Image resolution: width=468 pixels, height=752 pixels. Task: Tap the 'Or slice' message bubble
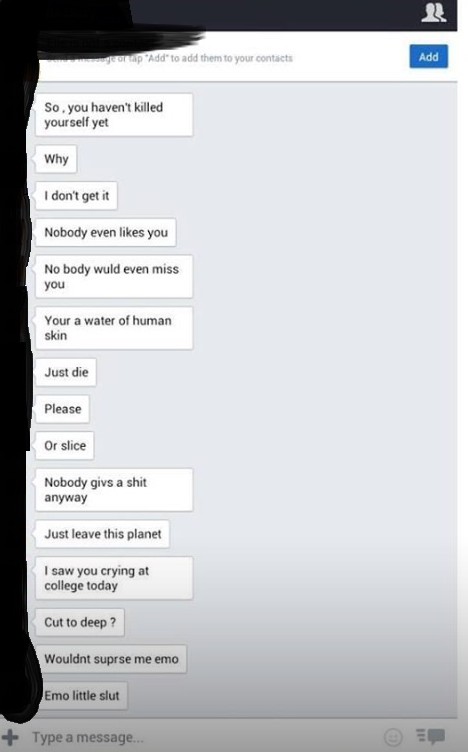(x=64, y=446)
